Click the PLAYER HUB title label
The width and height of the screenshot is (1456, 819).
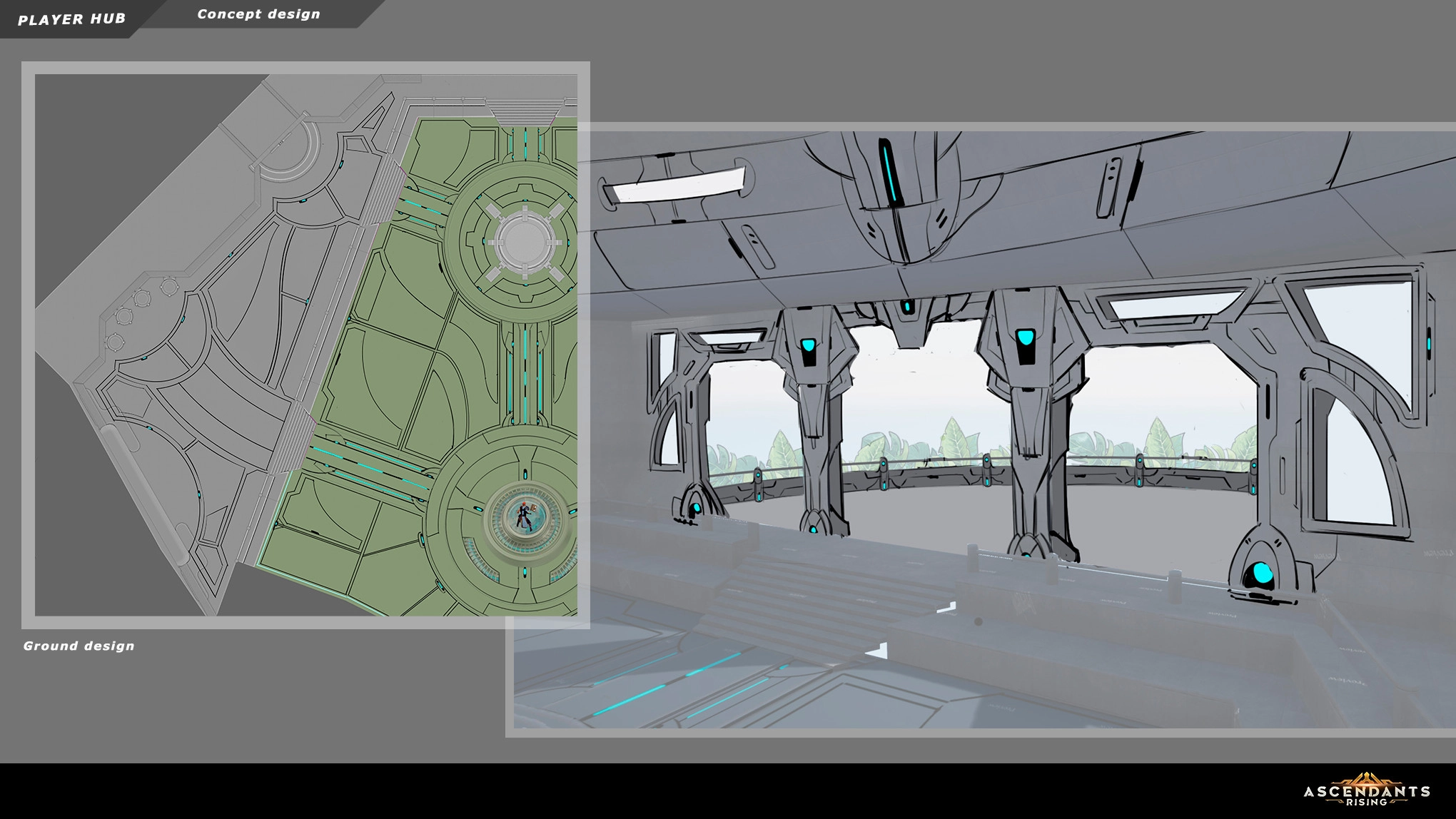coord(71,19)
